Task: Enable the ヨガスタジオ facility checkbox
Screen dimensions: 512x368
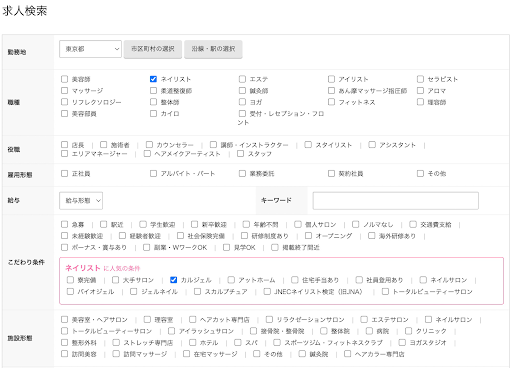Action: coord(402,342)
